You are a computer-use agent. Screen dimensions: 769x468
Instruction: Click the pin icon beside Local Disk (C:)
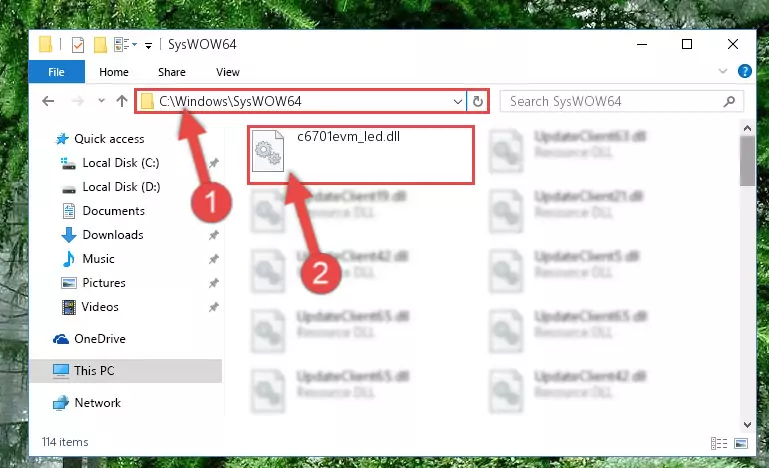214,163
